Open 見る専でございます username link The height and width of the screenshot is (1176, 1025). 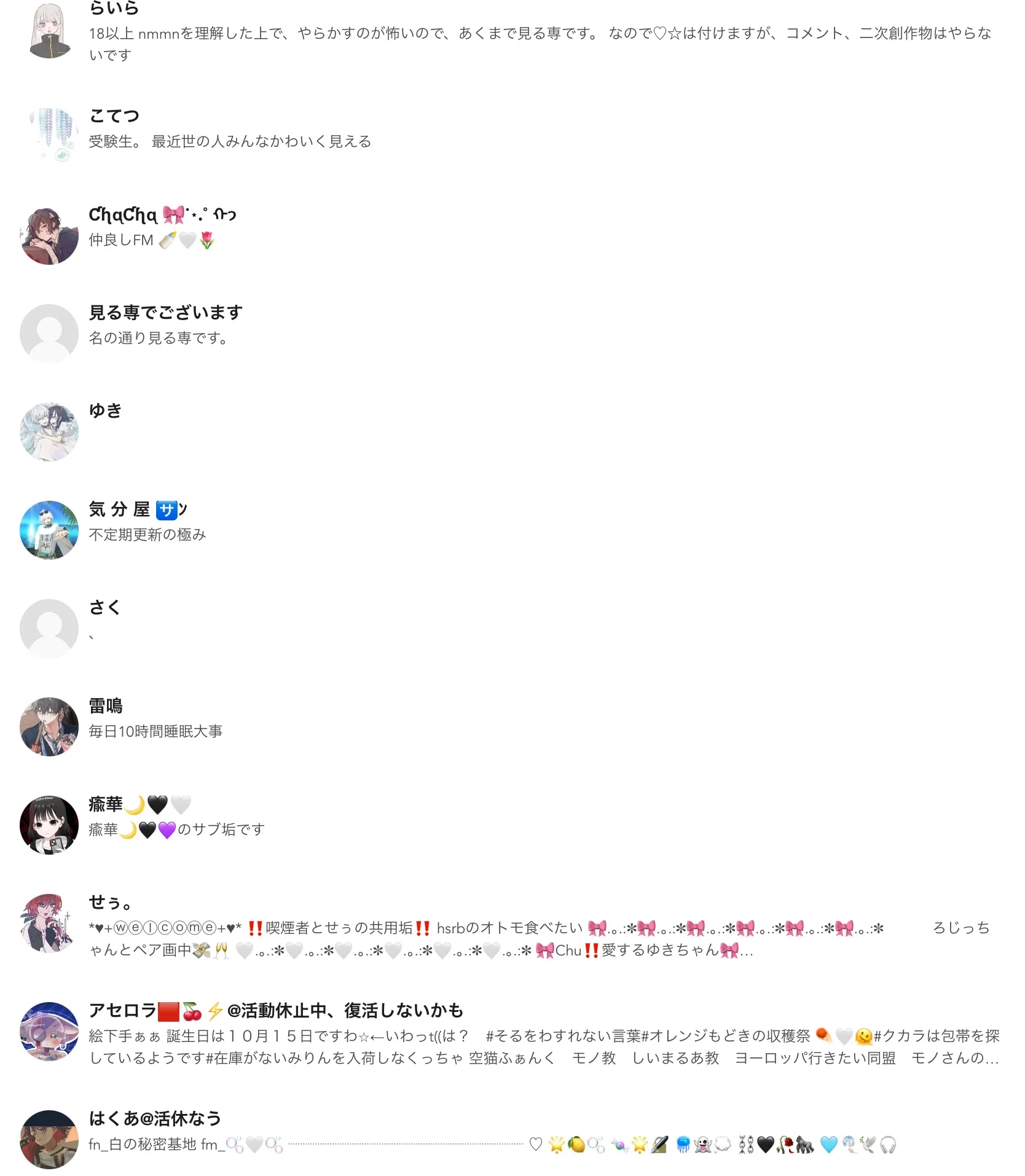(166, 312)
